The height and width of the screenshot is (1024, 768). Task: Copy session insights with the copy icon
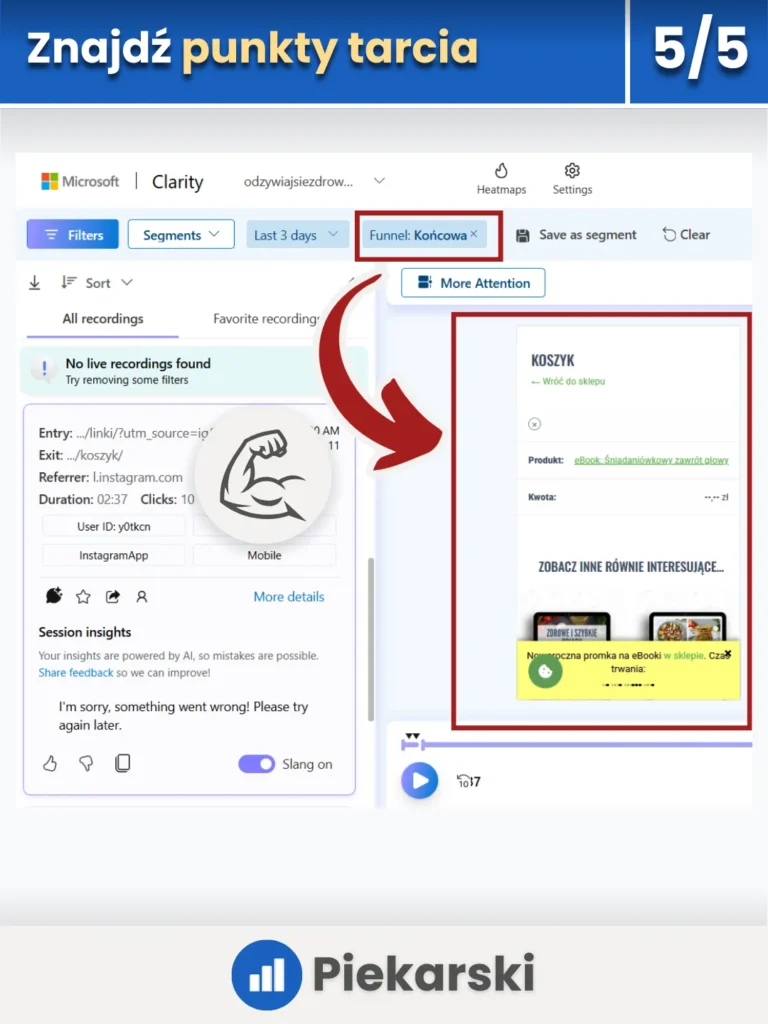click(x=123, y=763)
